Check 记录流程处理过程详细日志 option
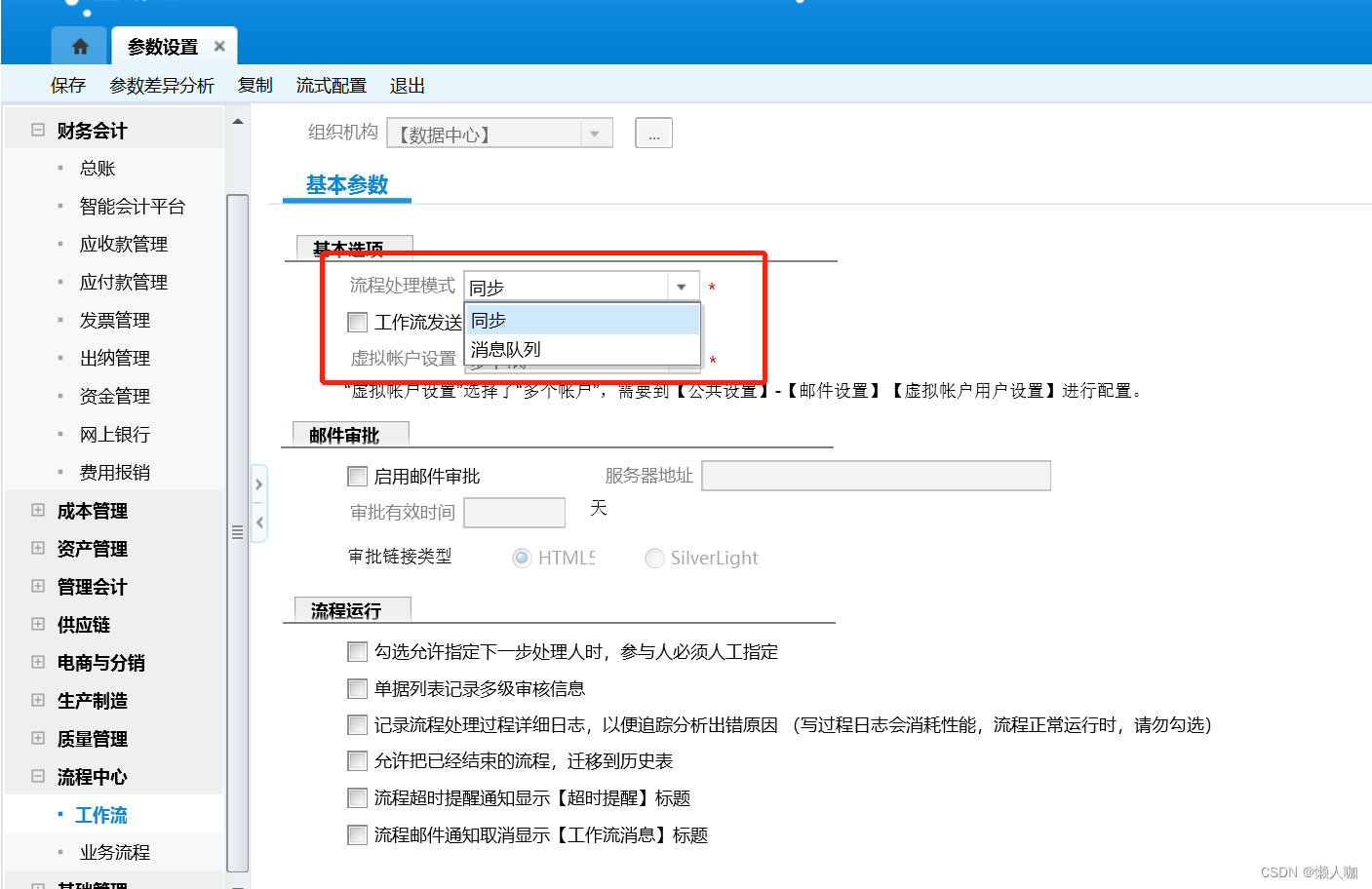 [x=358, y=725]
